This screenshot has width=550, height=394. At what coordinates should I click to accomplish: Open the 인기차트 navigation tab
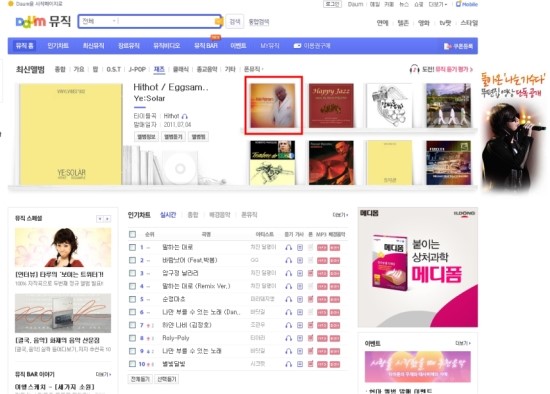pos(58,46)
